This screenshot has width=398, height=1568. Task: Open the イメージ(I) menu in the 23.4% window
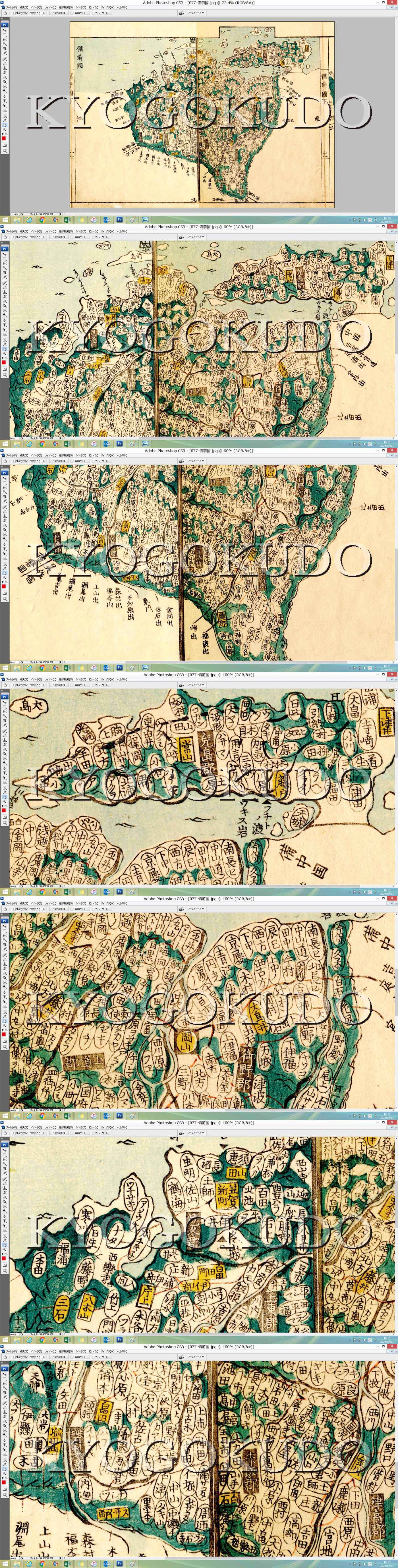pyautogui.click(x=36, y=7)
